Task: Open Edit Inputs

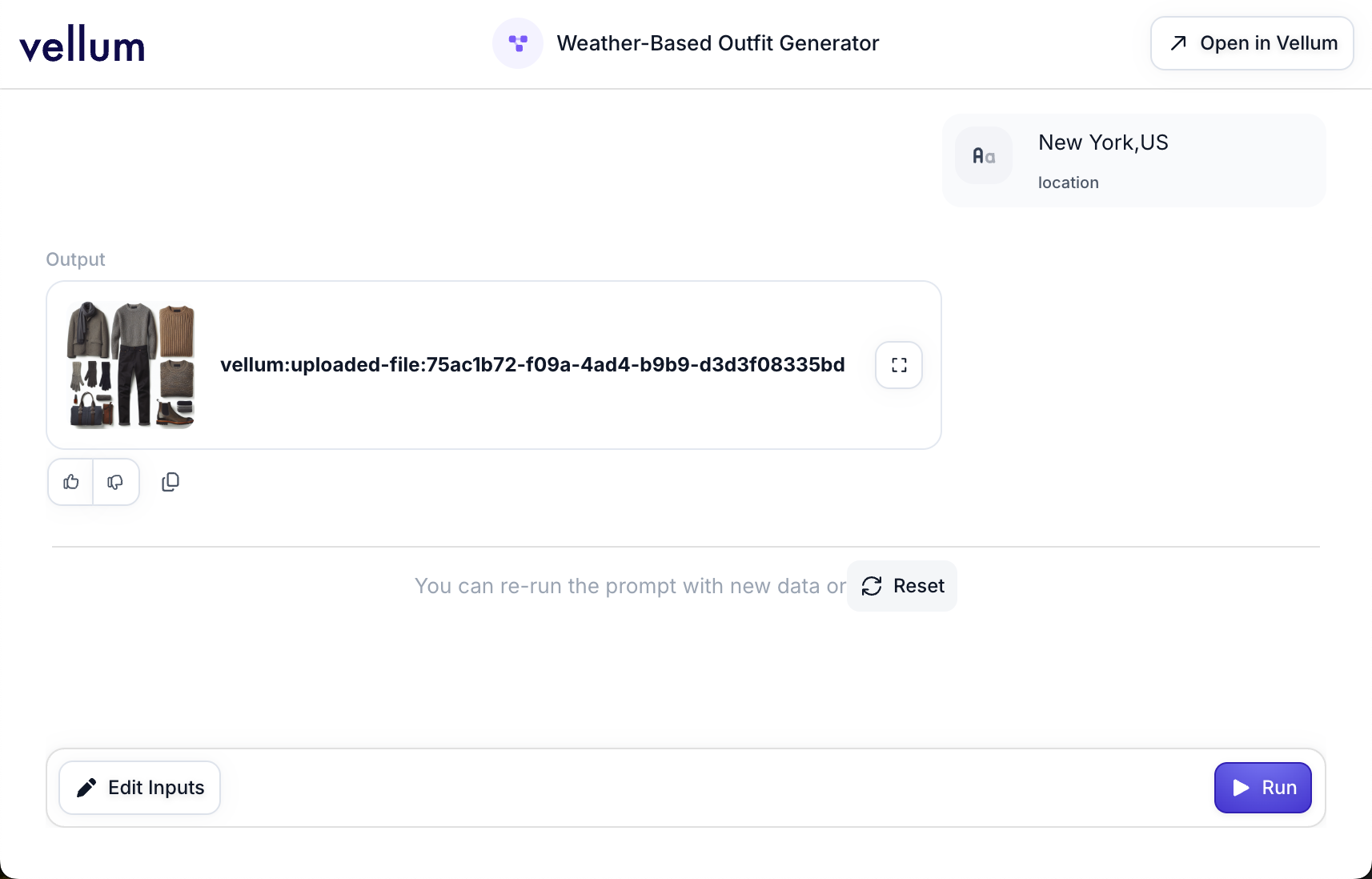Action: 140,788
